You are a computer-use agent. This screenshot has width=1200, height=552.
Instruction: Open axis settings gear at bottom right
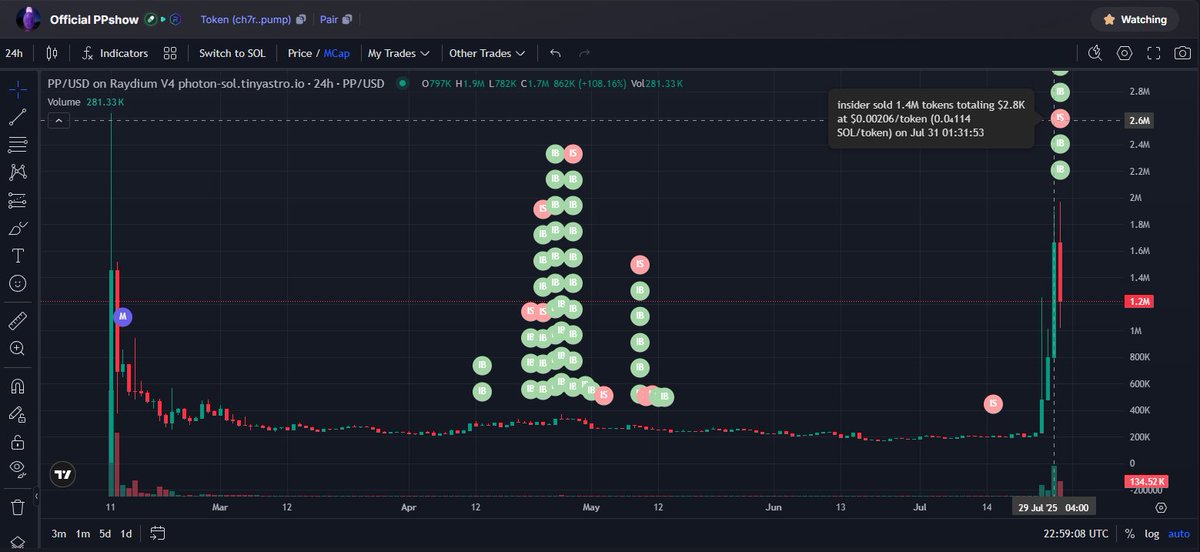[1160, 508]
